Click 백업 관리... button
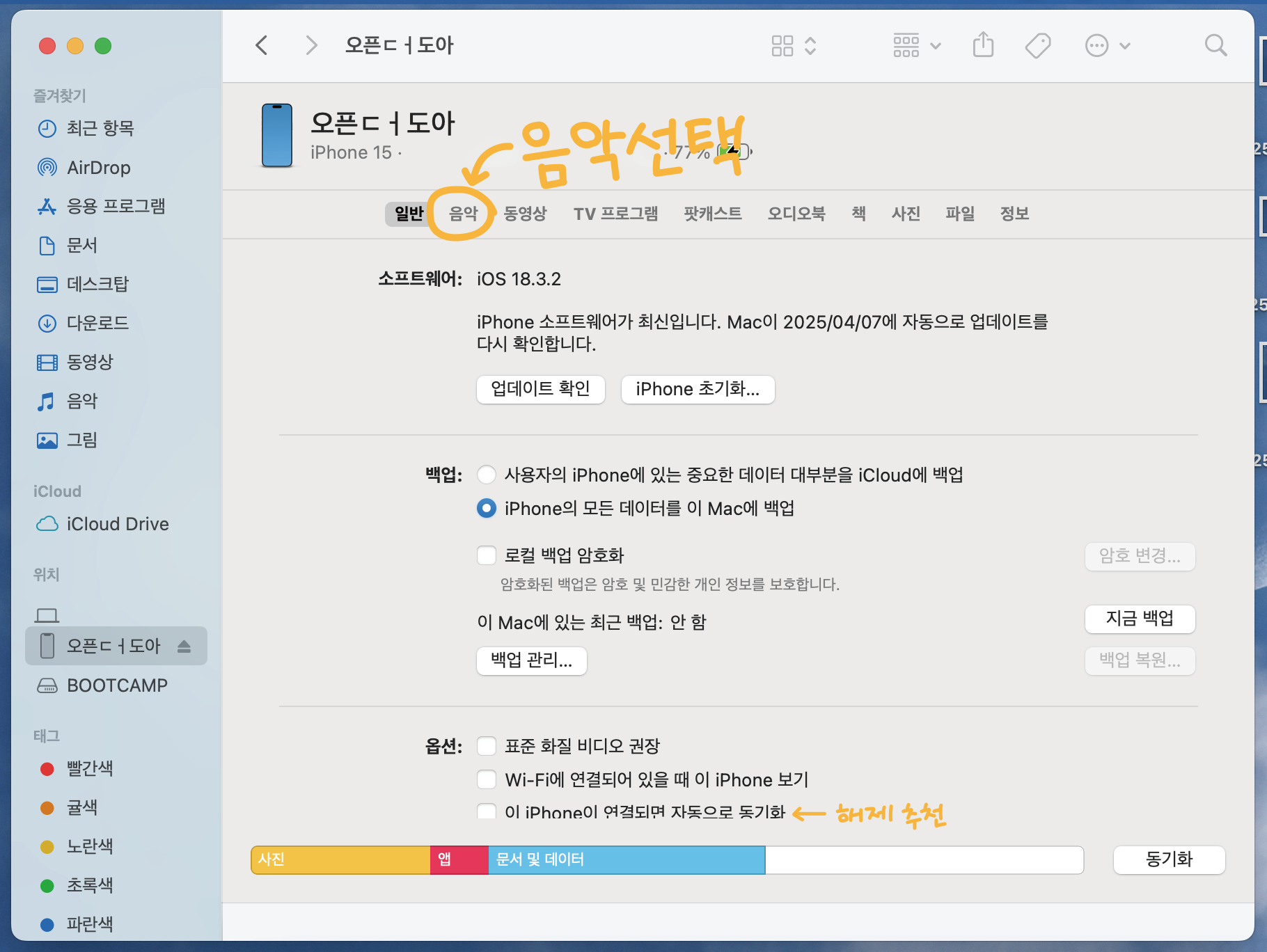This screenshot has width=1267, height=952. tap(532, 660)
